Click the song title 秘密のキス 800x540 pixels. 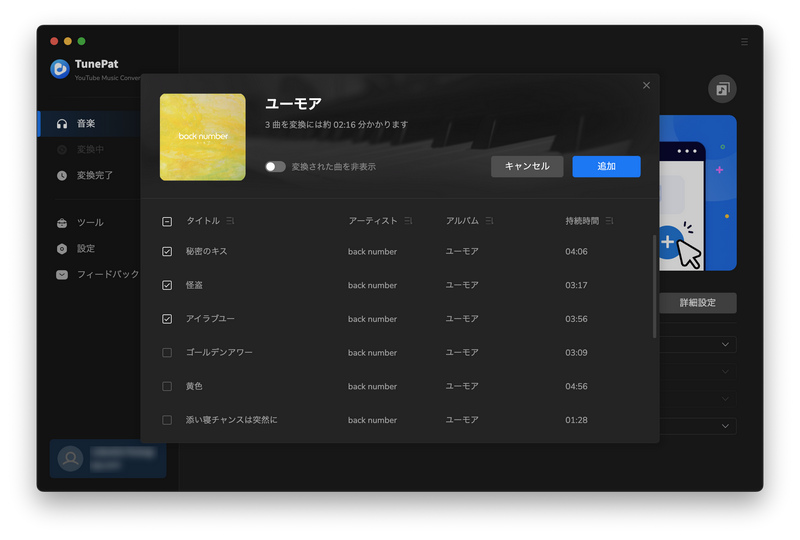[206, 251]
